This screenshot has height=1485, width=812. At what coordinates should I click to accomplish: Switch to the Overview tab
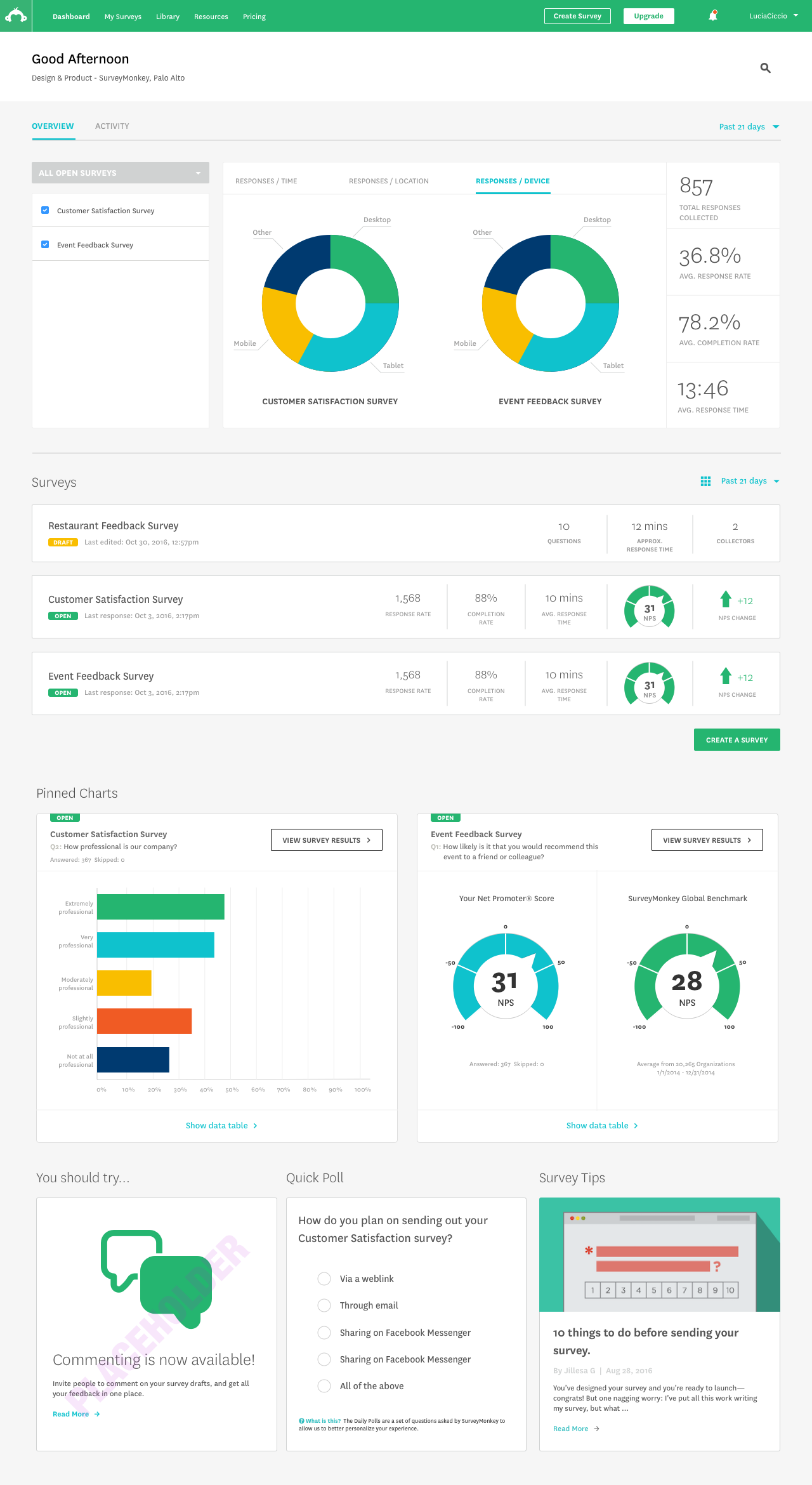click(x=53, y=126)
